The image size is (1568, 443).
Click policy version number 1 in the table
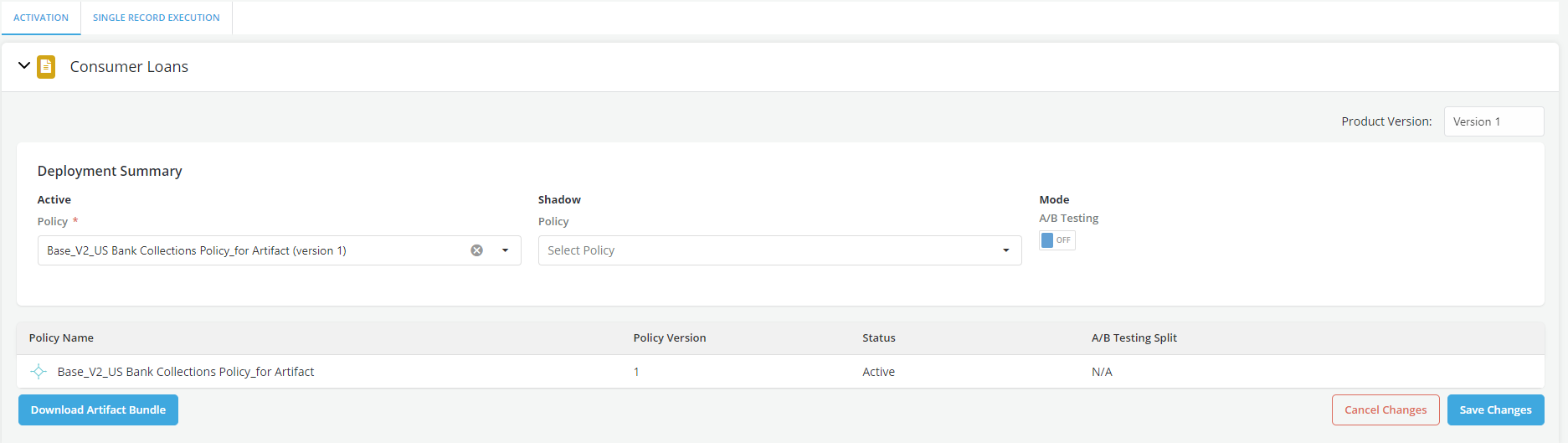[x=636, y=372]
